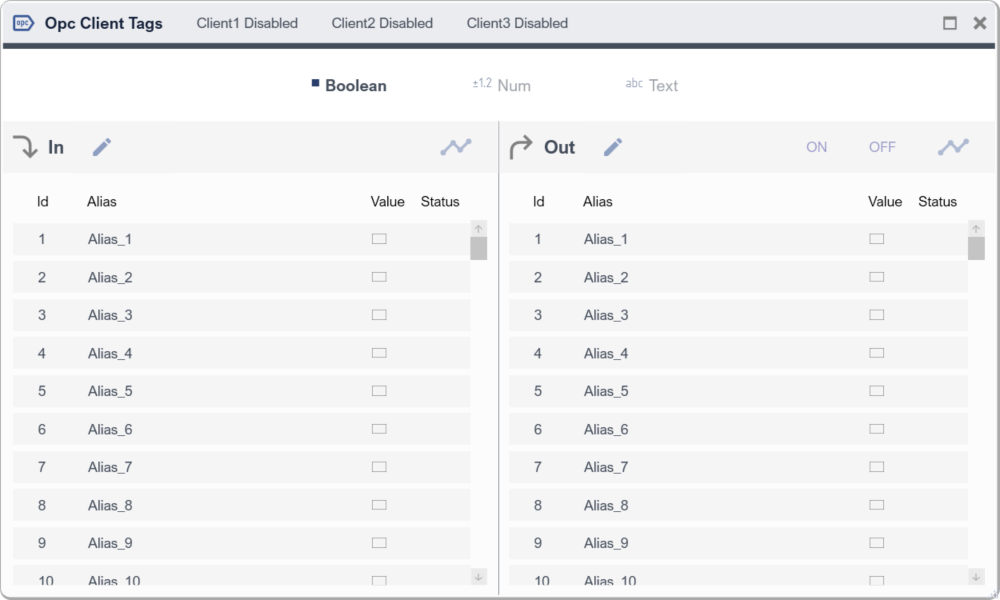Select Alias_5 row in the Out table
This screenshot has width=1000, height=600.
point(606,391)
